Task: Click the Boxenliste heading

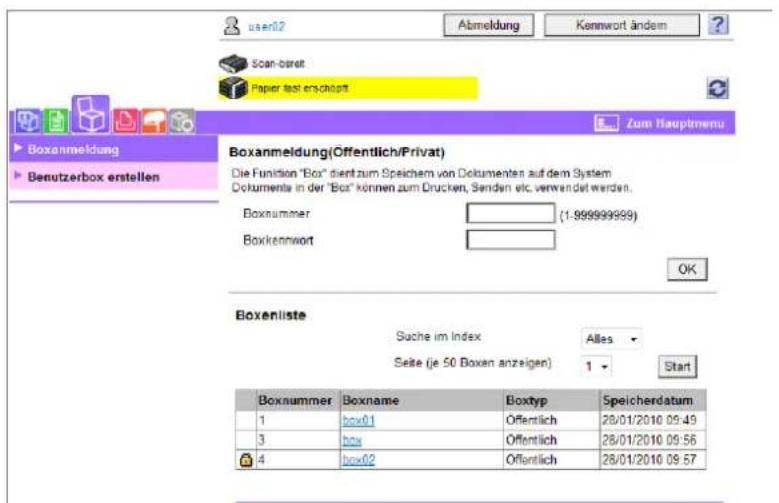Action: pos(271,315)
